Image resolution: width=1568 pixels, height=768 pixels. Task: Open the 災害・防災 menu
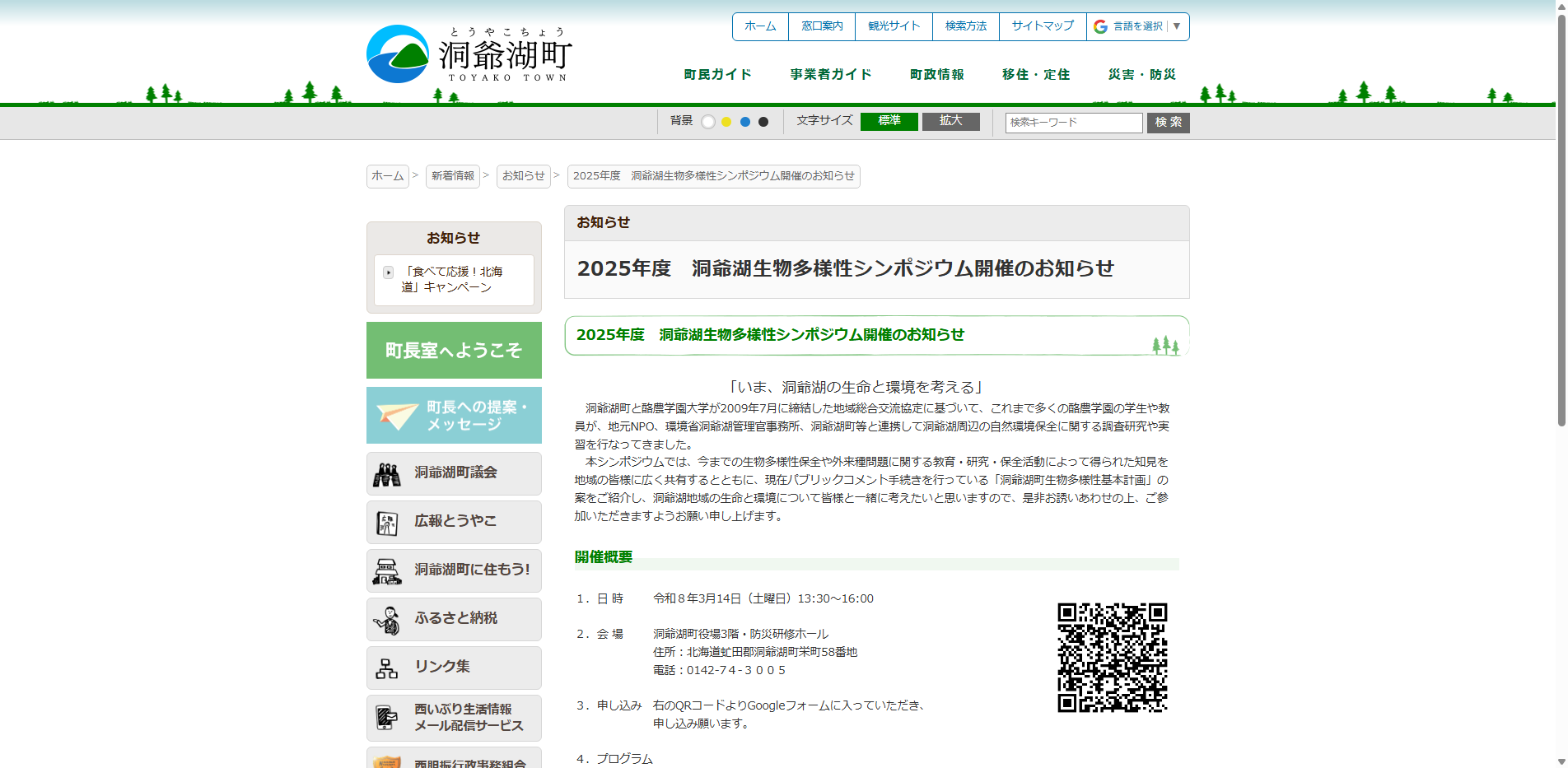(x=1140, y=74)
